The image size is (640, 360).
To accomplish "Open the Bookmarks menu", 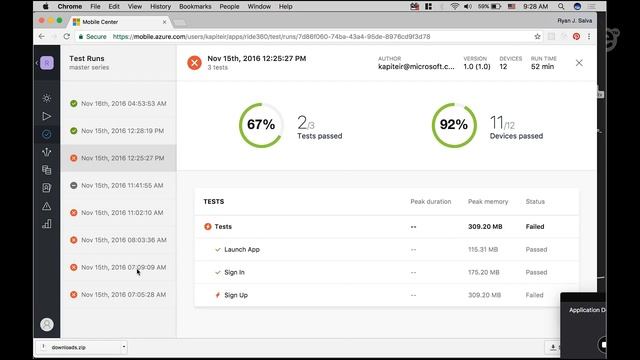I will (195, 7).
